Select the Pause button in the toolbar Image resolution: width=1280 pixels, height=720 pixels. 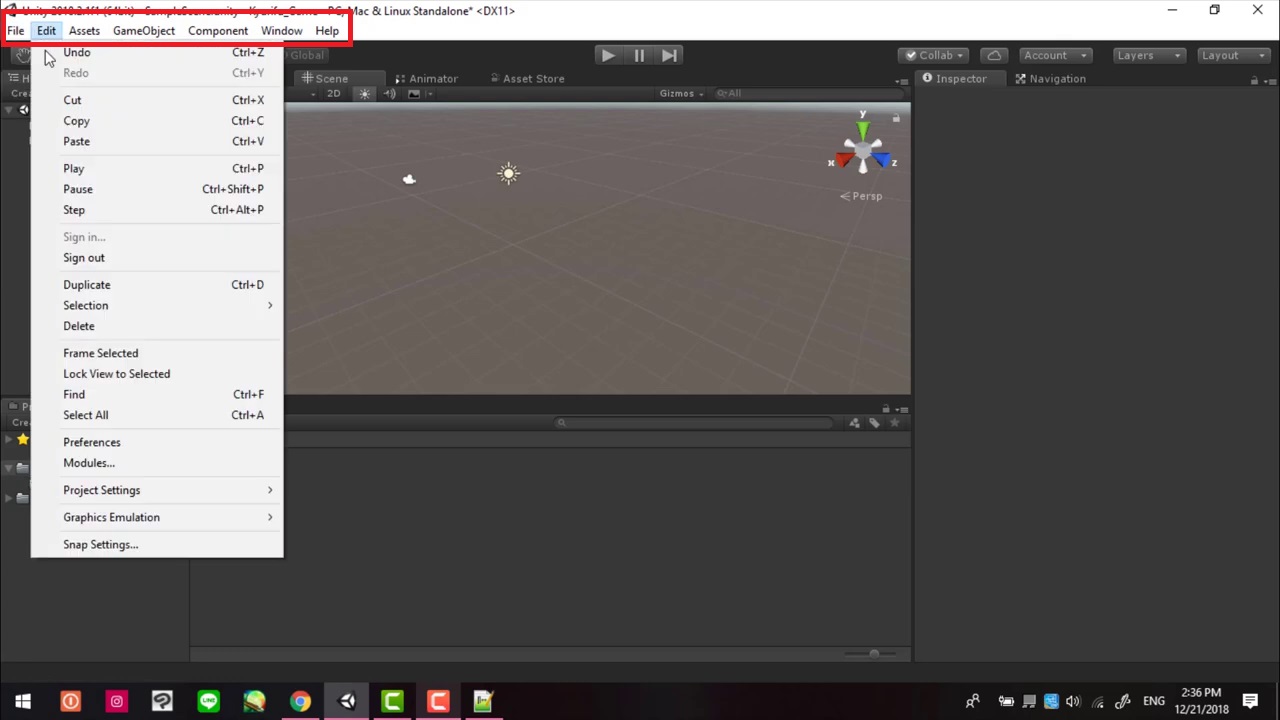point(639,55)
